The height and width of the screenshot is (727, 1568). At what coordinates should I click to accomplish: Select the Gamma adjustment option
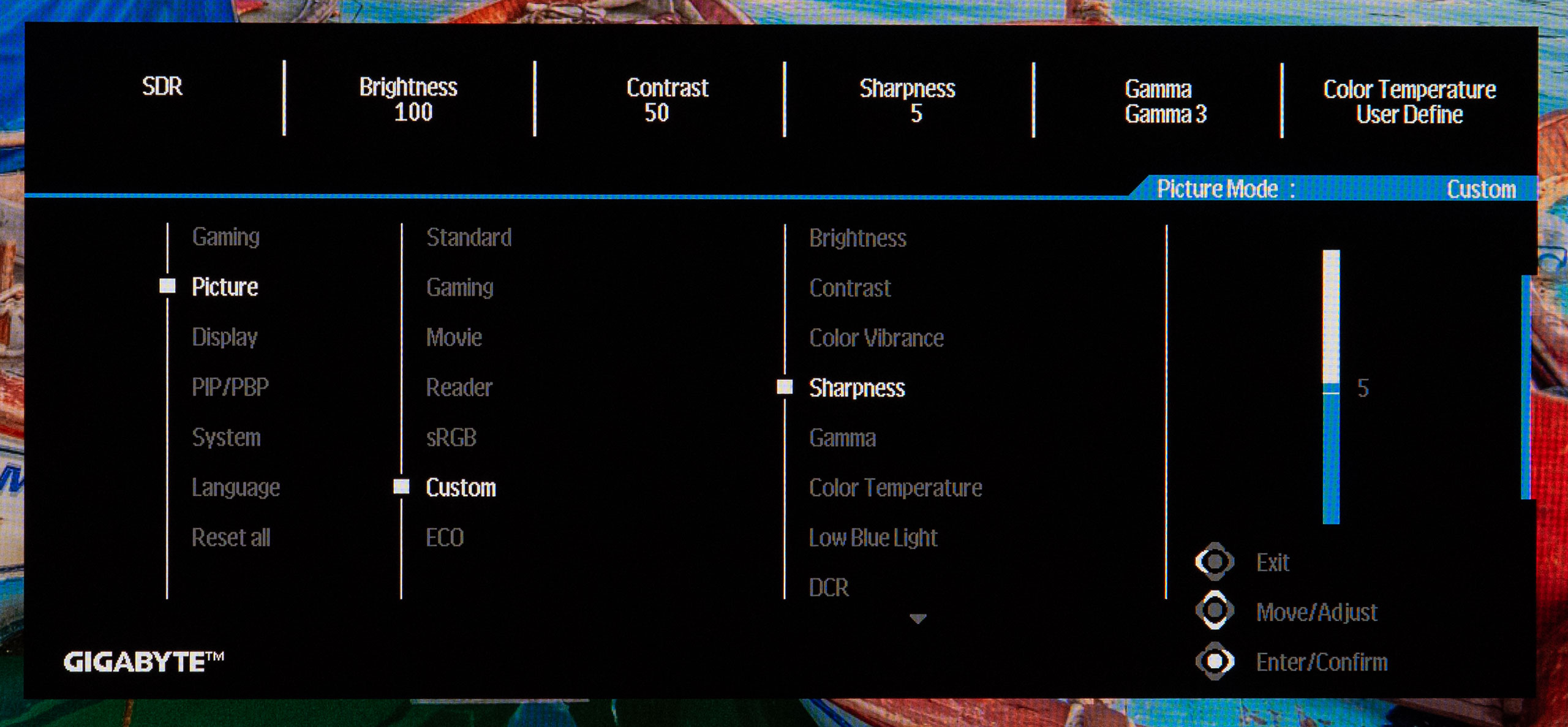[855, 437]
